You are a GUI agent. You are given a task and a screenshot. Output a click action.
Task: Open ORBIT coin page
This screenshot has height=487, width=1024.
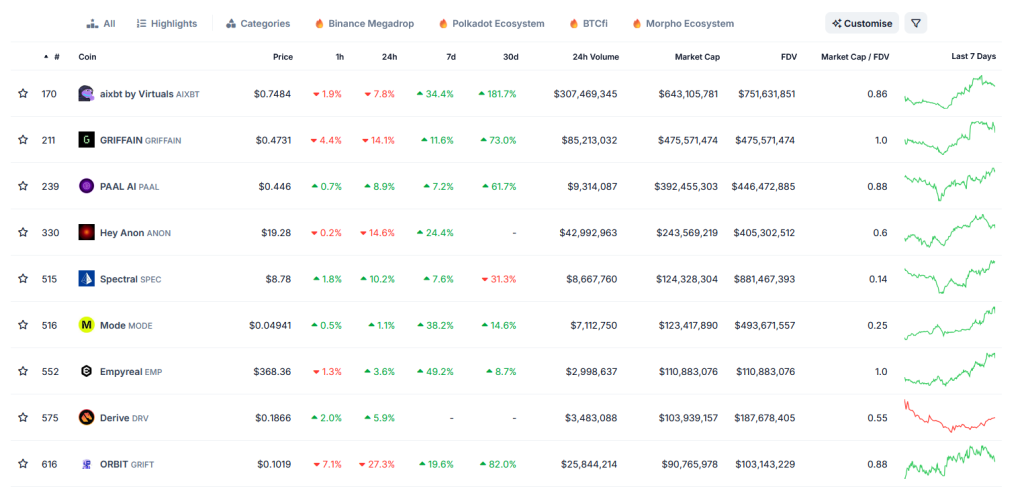127,464
